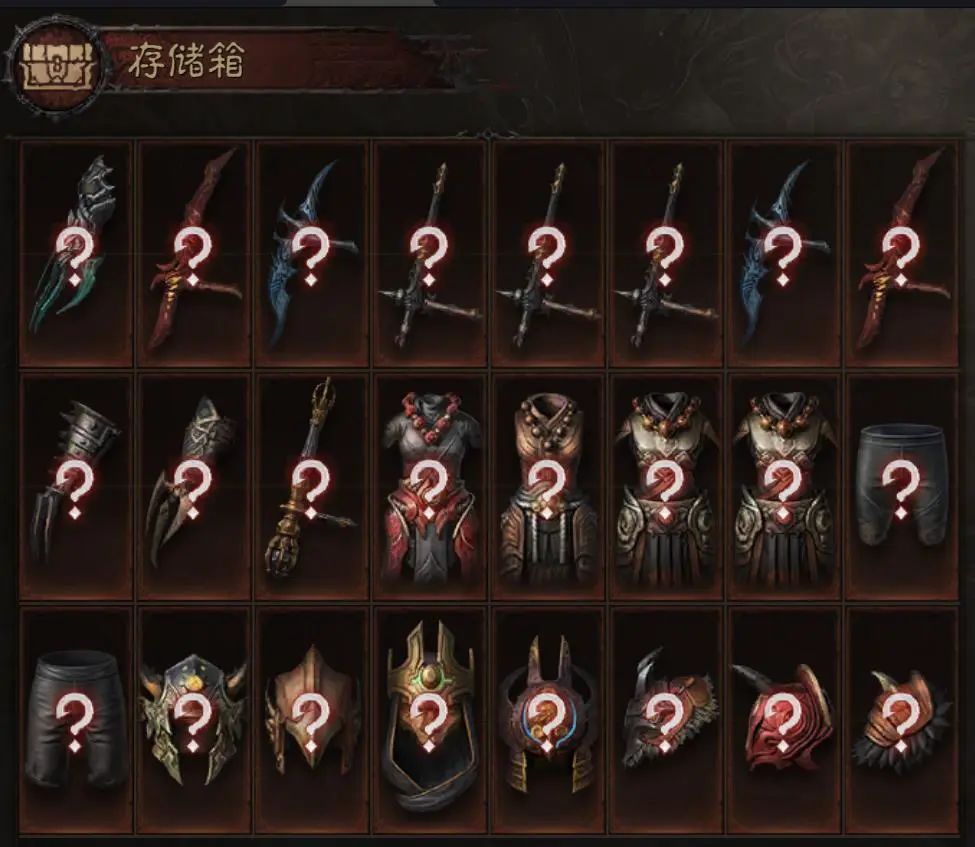Select the black shorts in the bottom row
The width and height of the screenshot is (975, 847).
pyautogui.click(x=75, y=720)
